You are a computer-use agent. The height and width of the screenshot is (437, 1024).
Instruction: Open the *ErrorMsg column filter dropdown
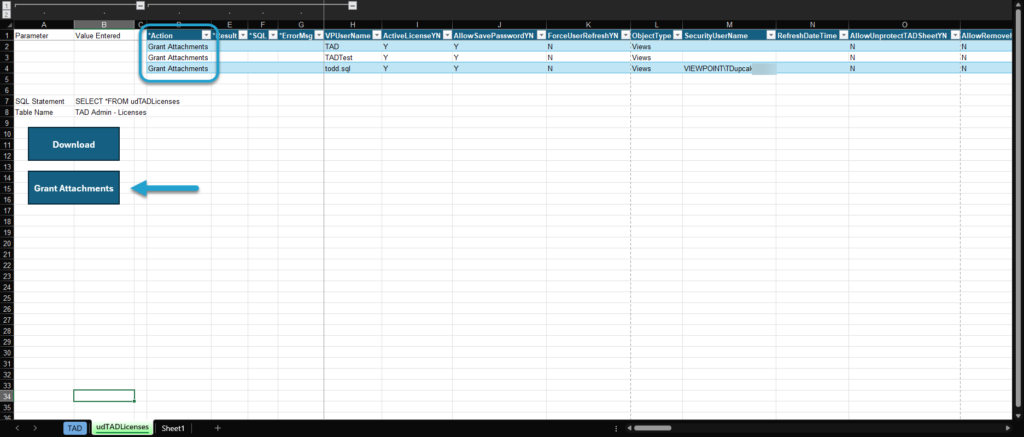(x=319, y=35)
